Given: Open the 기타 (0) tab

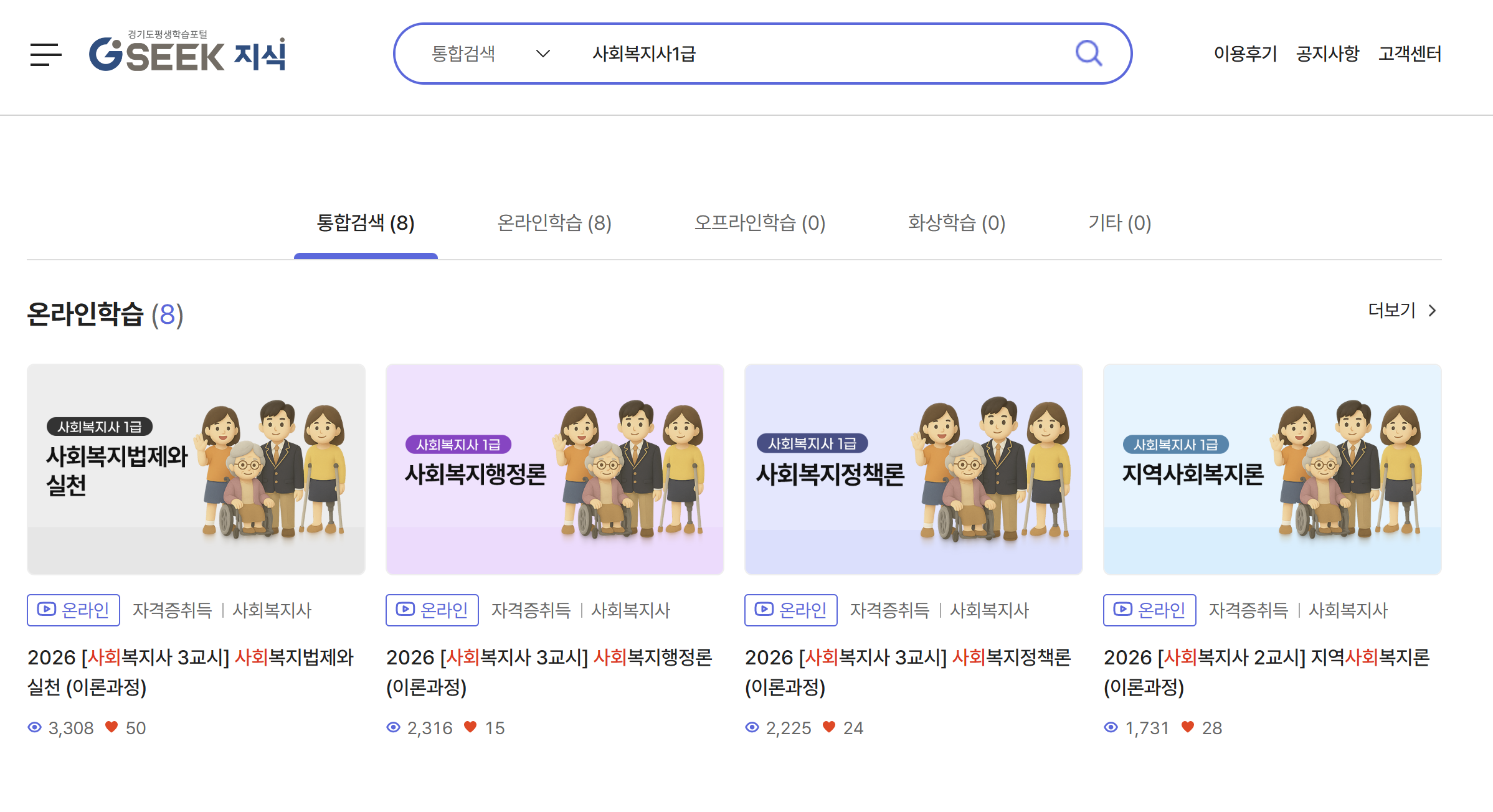Looking at the screenshot, I should point(1119,223).
